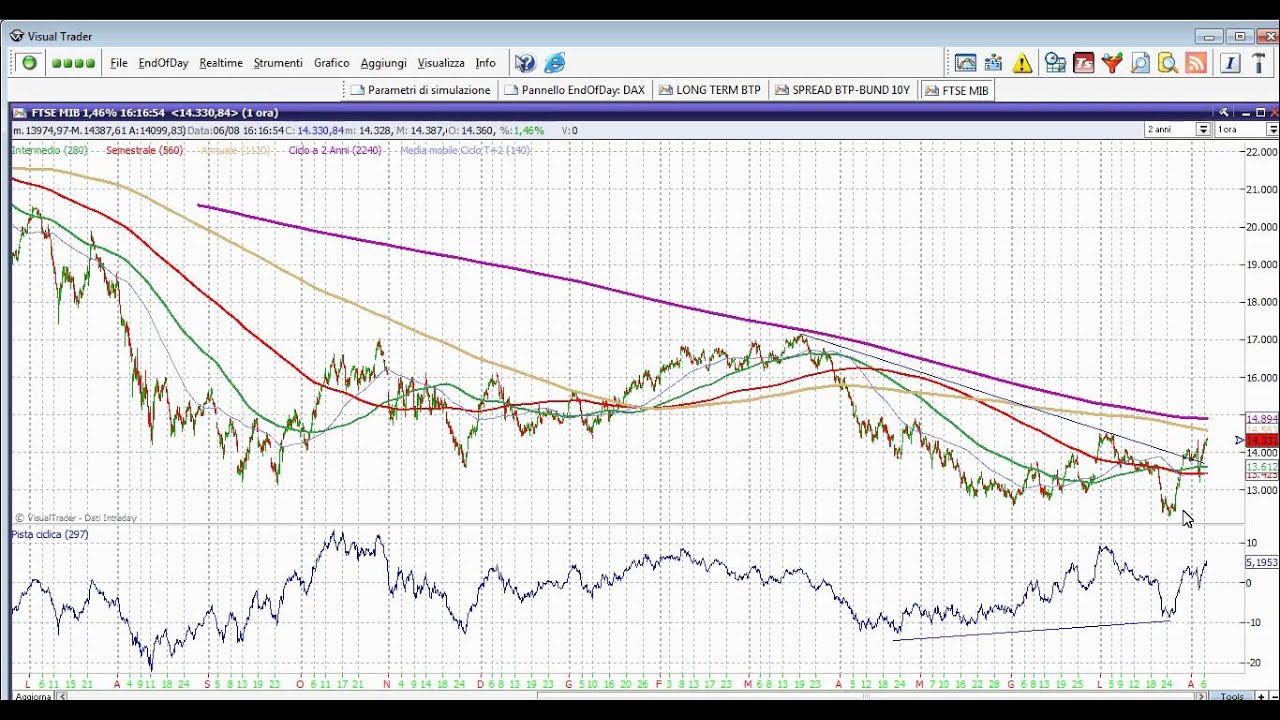Click the Annuale (1120) indicator label
Image resolution: width=1280 pixels, height=720 pixels.
[x=236, y=150]
